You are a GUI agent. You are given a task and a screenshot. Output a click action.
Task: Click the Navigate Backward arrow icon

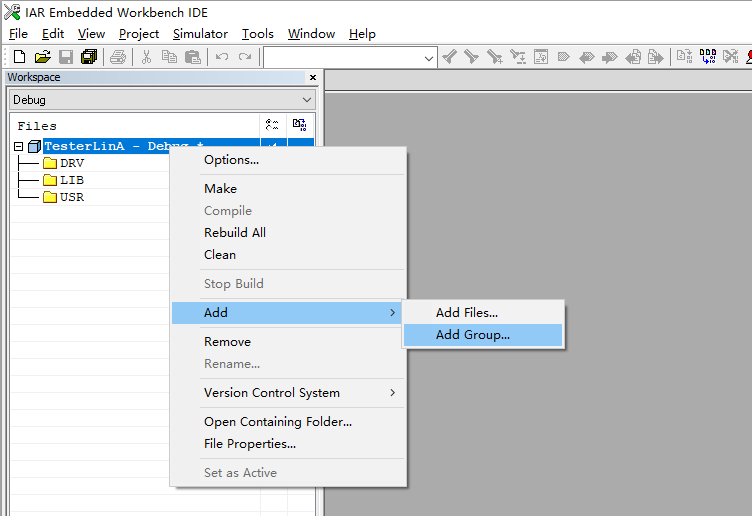coord(587,57)
